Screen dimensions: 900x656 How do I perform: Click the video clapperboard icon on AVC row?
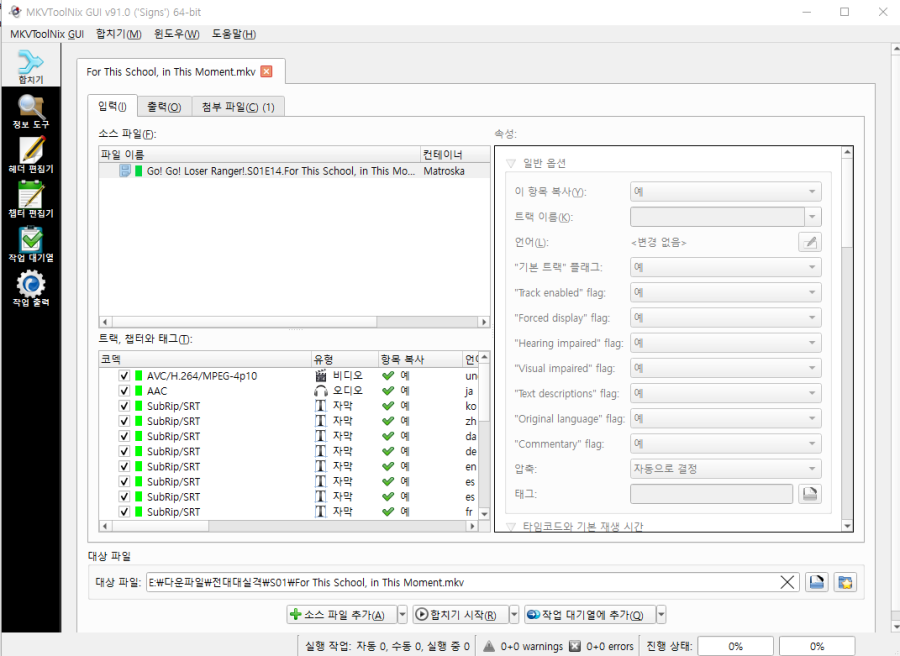point(321,375)
